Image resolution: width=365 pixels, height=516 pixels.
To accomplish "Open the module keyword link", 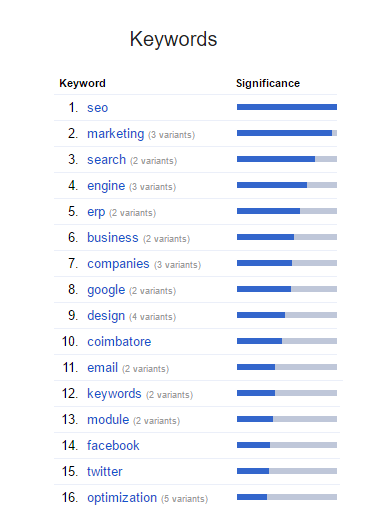I will tap(108, 420).
